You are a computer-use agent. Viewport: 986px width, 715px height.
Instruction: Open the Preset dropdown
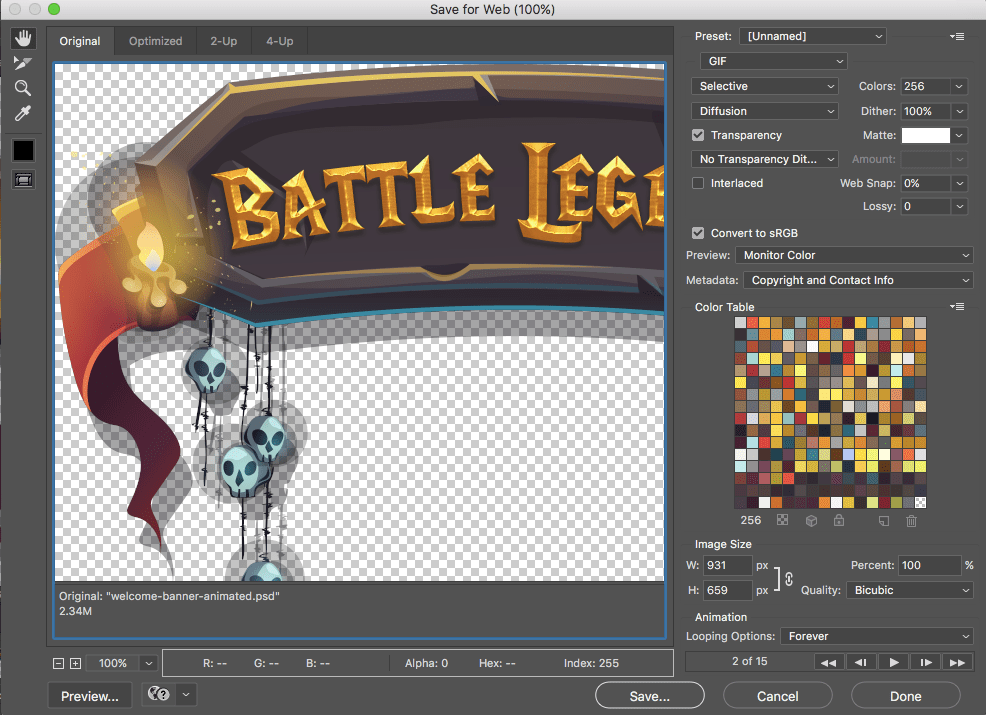(x=813, y=36)
